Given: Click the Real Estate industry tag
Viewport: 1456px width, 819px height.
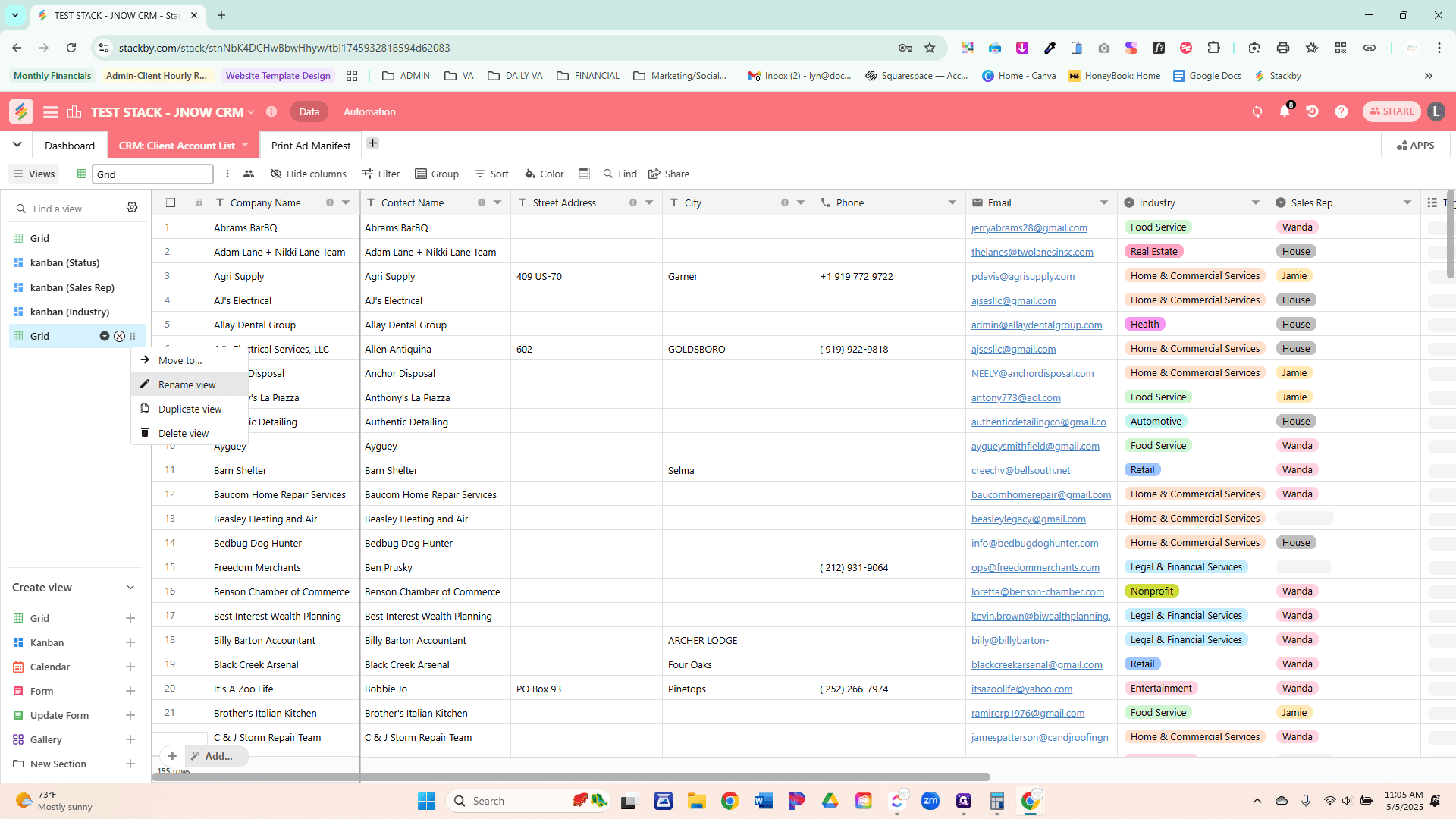Looking at the screenshot, I should click(x=1153, y=251).
